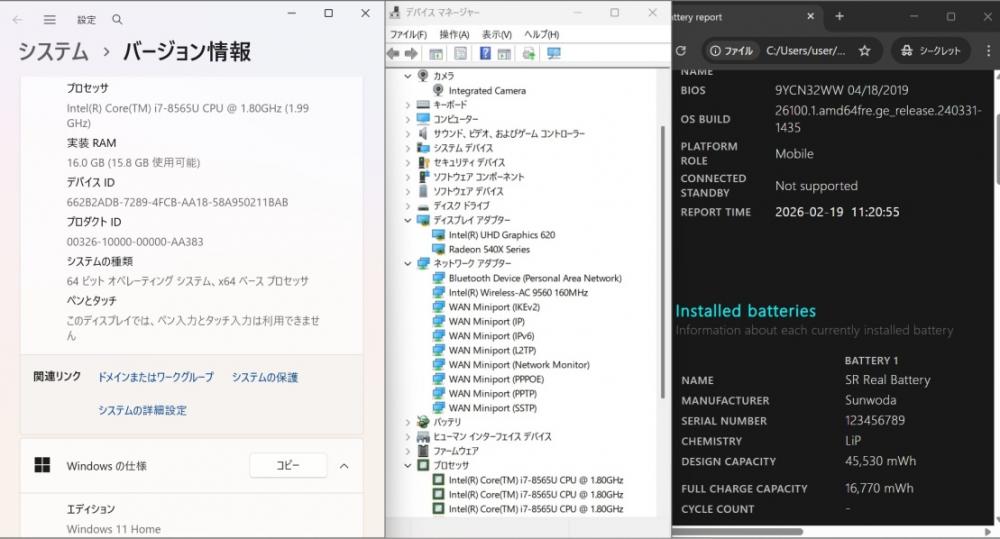
Task: Click the 45,530 mWh design capacity value
Action: click(x=880, y=461)
